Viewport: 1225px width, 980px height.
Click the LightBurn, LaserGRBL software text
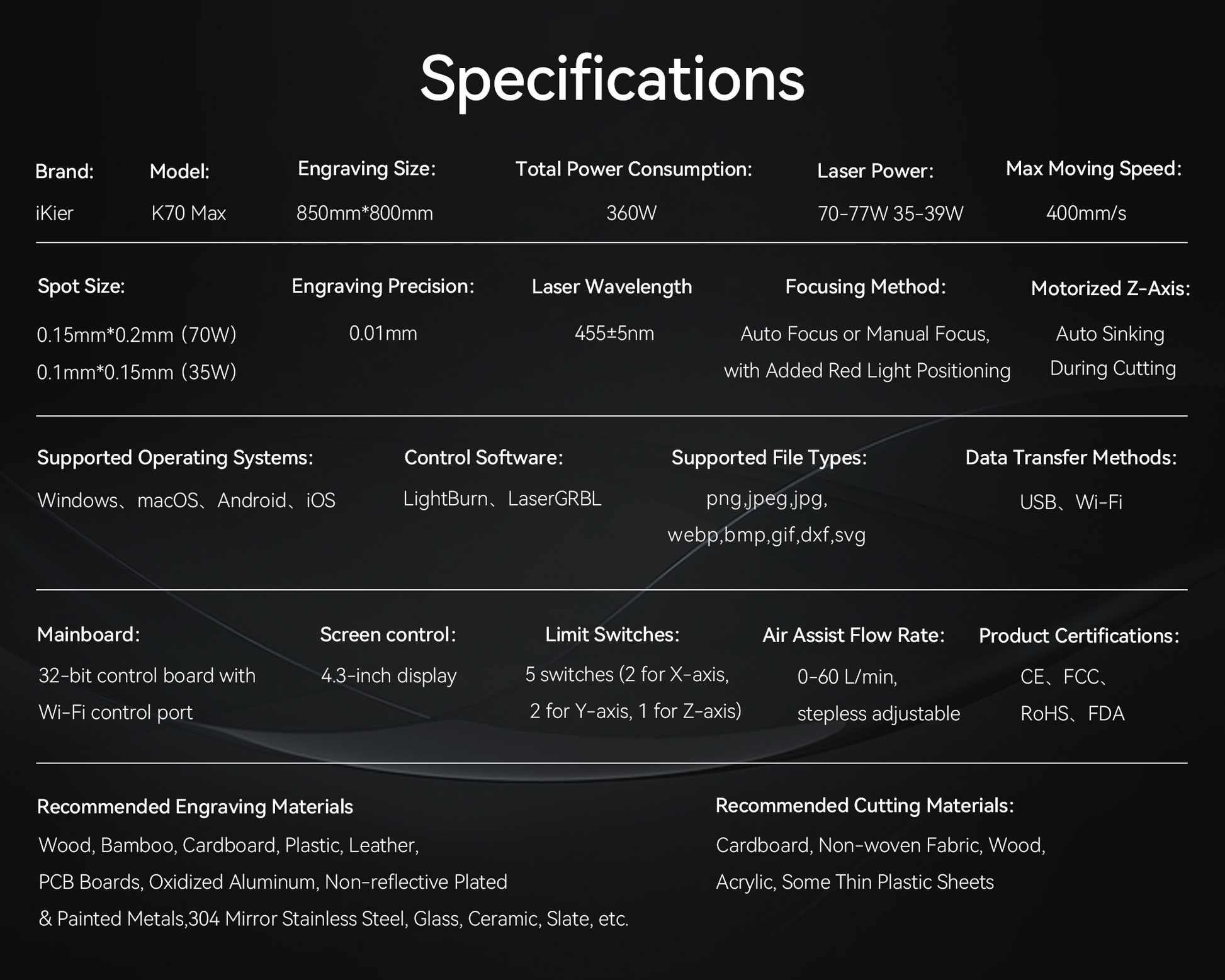point(502,499)
